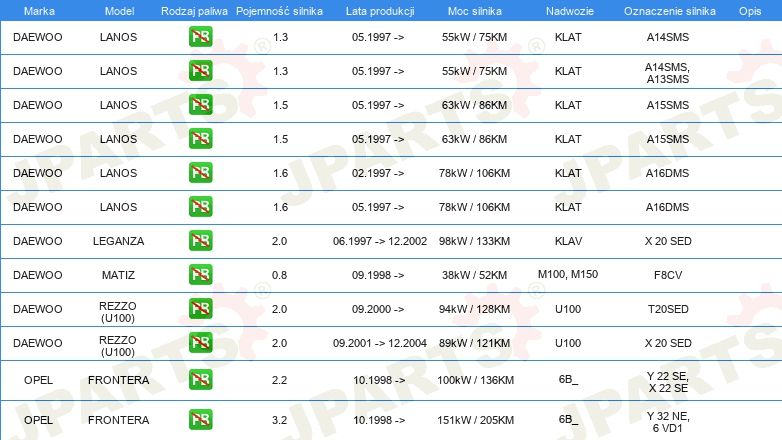
Task: Click A16DMS in the 02.1997 row
Action: [667, 173]
